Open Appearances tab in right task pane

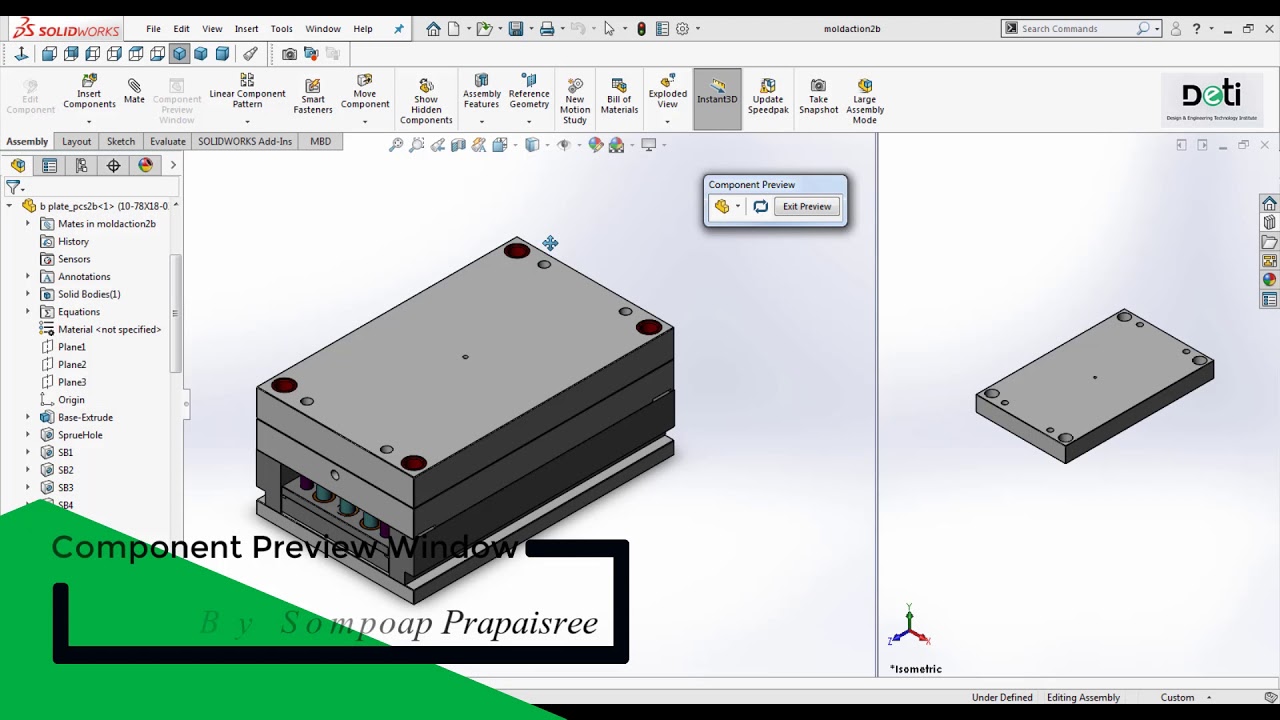point(1269,281)
